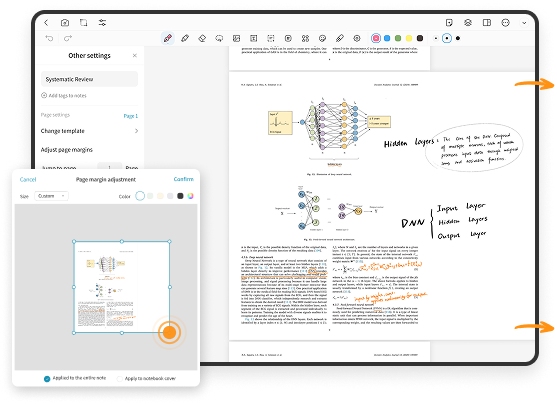Click the camera capture icon in the top bar
Image resolution: width=557 pixels, height=404 pixels.
[x=65, y=23]
